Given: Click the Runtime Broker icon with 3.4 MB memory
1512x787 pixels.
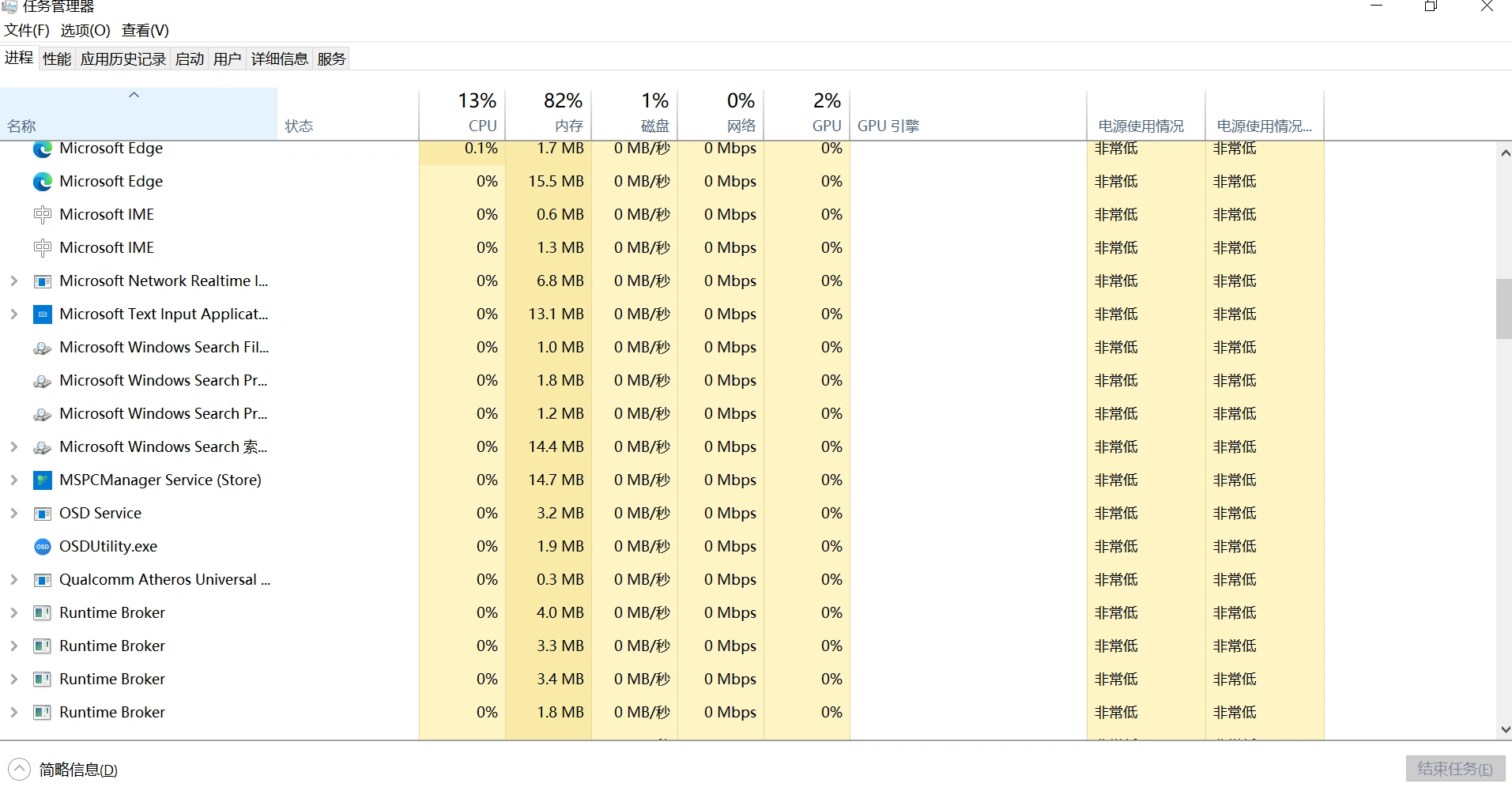Looking at the screenshot, I should (43, 680).
